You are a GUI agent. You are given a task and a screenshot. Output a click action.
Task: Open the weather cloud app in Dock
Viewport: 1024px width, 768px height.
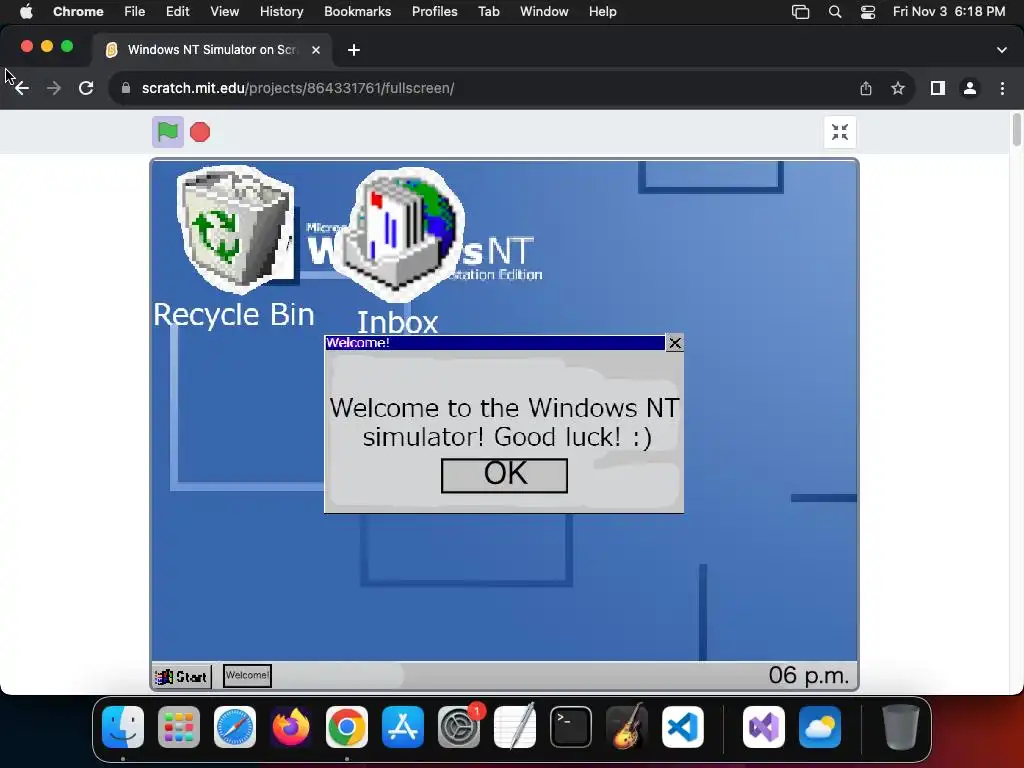(x=820, y=727)
